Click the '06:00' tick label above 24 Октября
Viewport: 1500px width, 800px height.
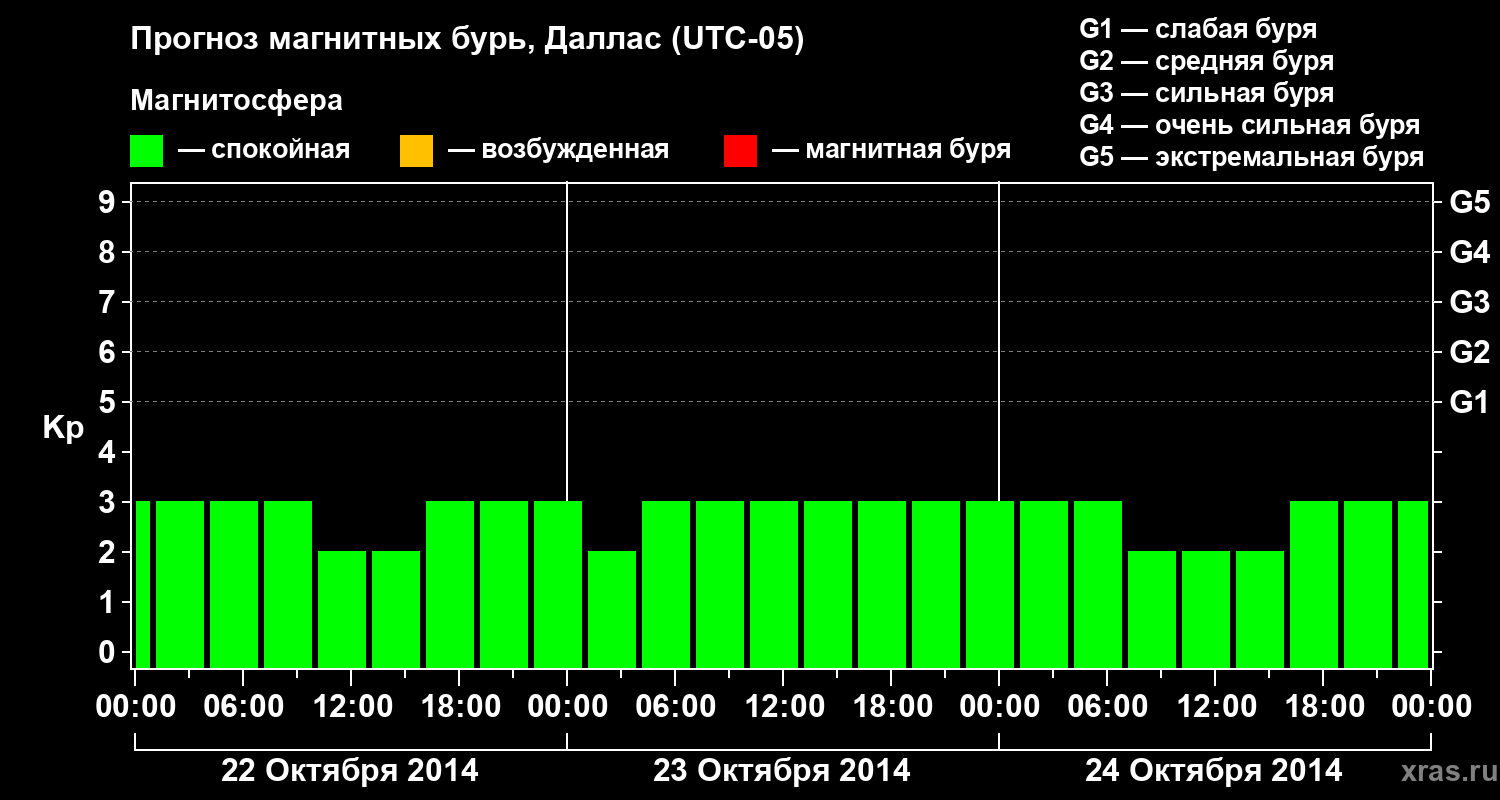point(1107,707)
